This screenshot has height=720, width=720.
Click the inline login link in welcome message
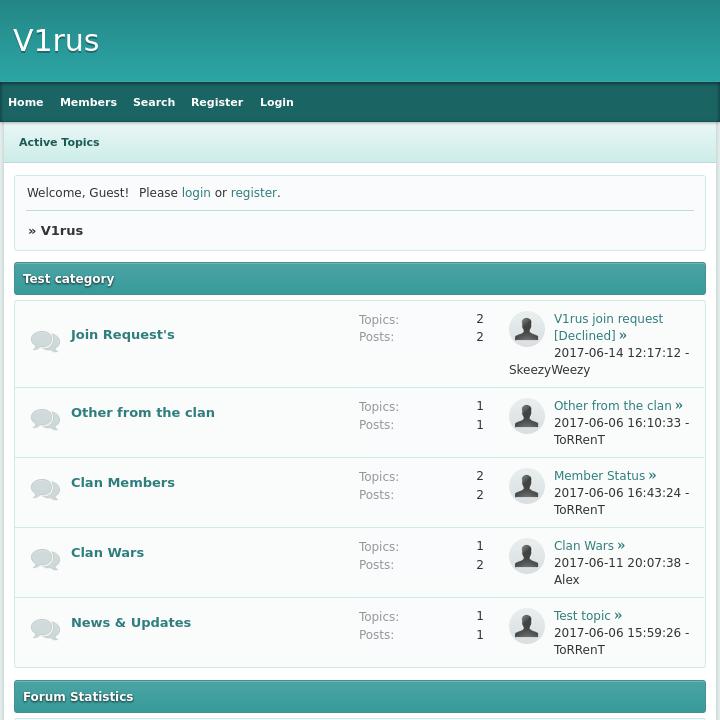[x=196, y=193]
